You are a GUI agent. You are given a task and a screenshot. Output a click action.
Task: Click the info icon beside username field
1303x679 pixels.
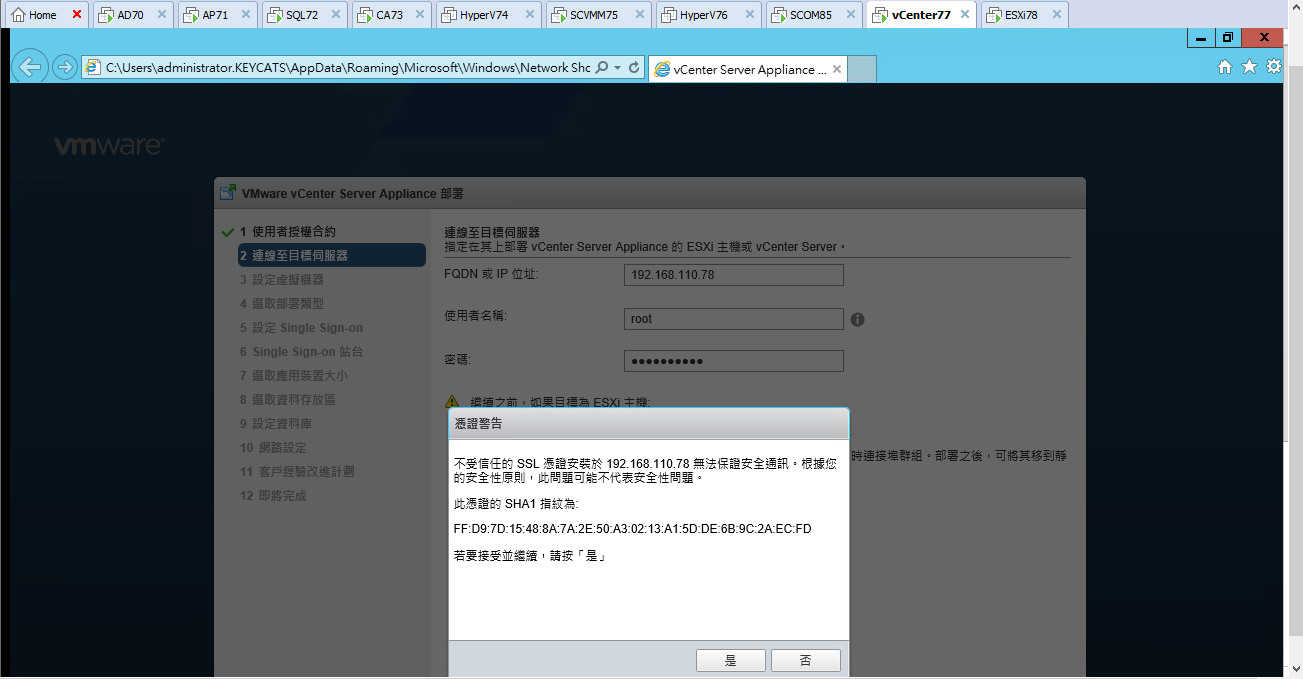pyautogui.click(x=857, y=320)
